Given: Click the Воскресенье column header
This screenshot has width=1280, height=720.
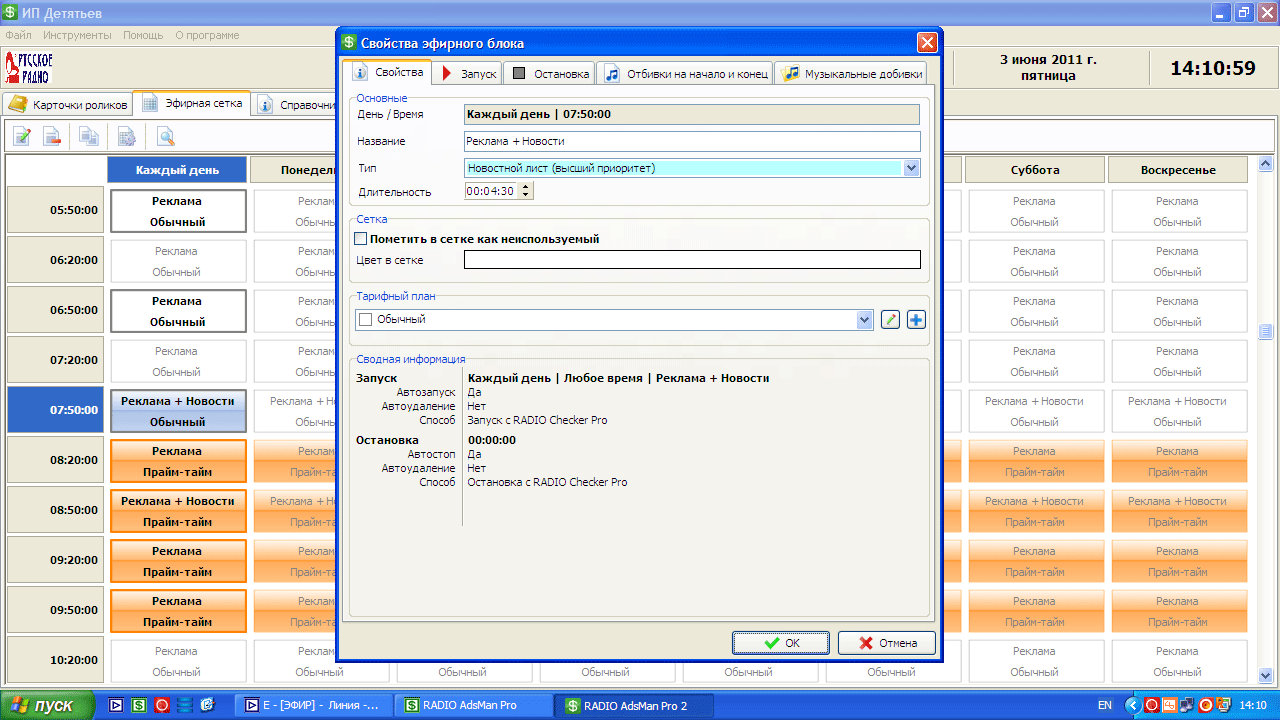Looking at the screenshot, I should [x=1177, y=170].
